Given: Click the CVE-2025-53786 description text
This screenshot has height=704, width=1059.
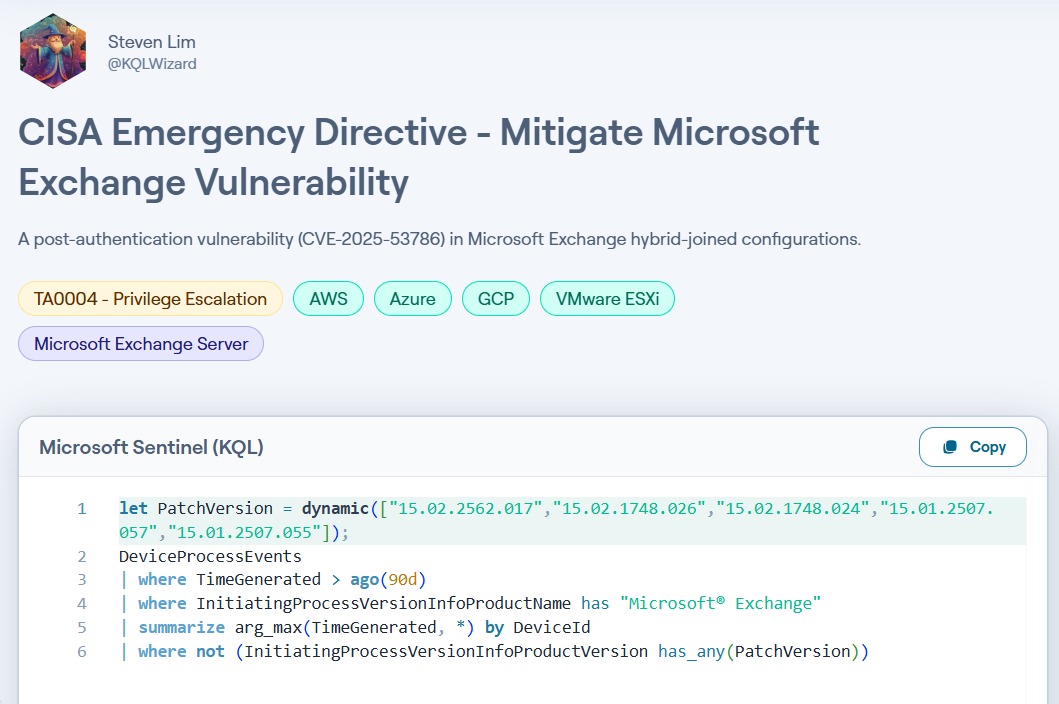Looking at the screenshot, I should pyautogui.click(x=439, y=239).
